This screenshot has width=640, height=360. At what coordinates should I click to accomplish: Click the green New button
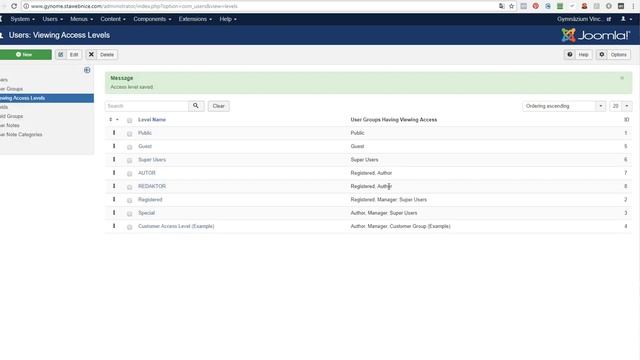click(x=25, y=55)
